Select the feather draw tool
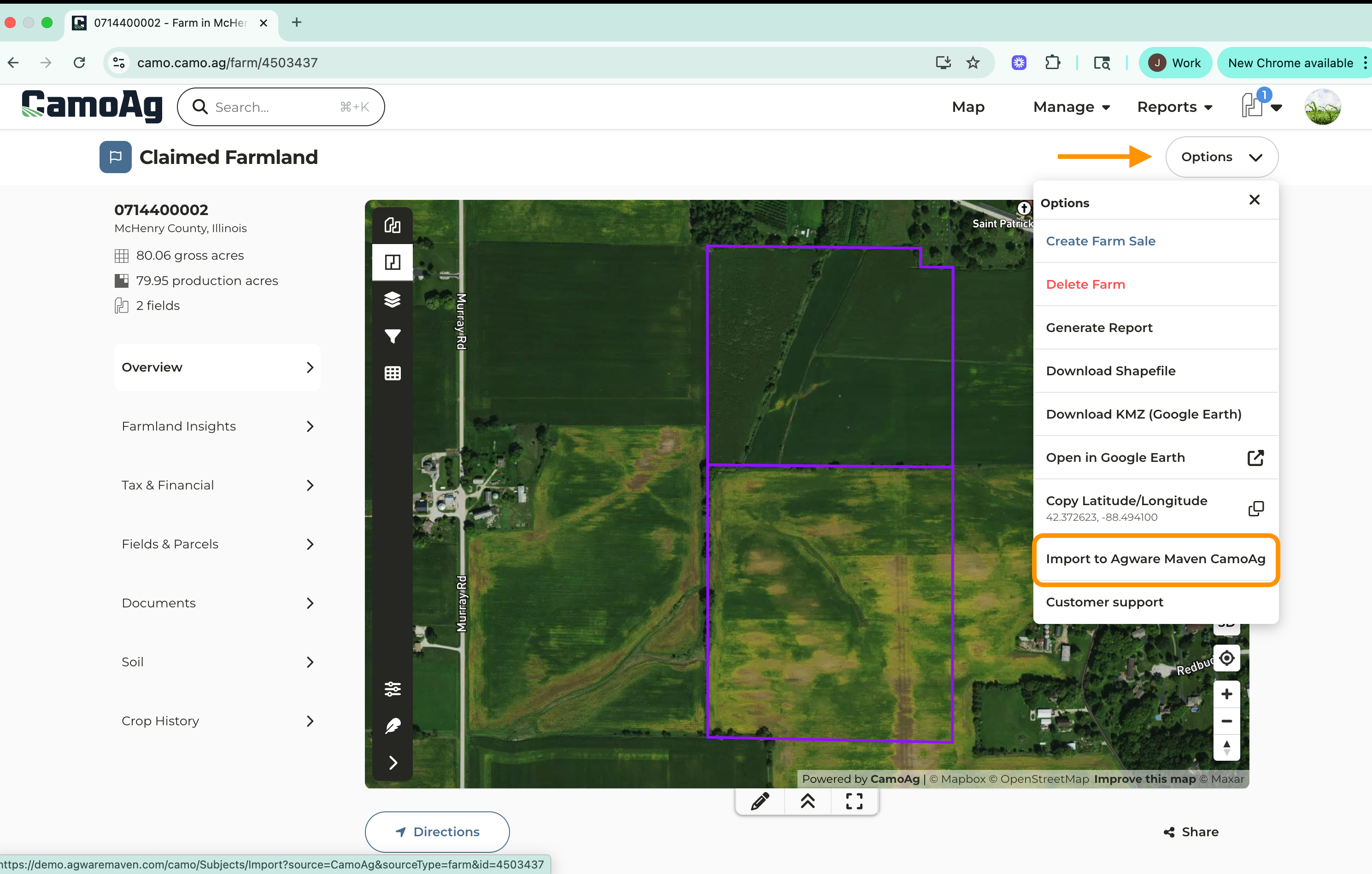 (x=392, y=726)
